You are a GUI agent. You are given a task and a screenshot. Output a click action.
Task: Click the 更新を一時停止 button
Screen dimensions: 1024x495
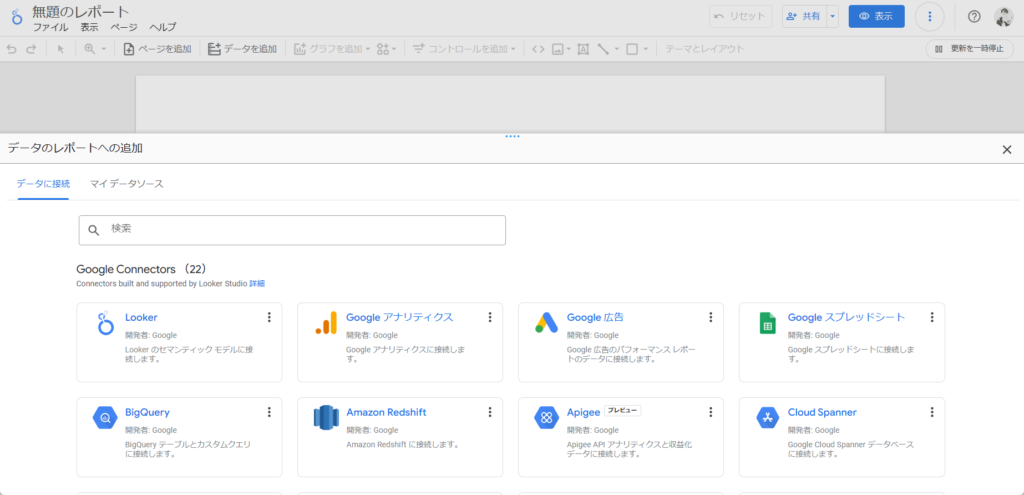[969, 49]
